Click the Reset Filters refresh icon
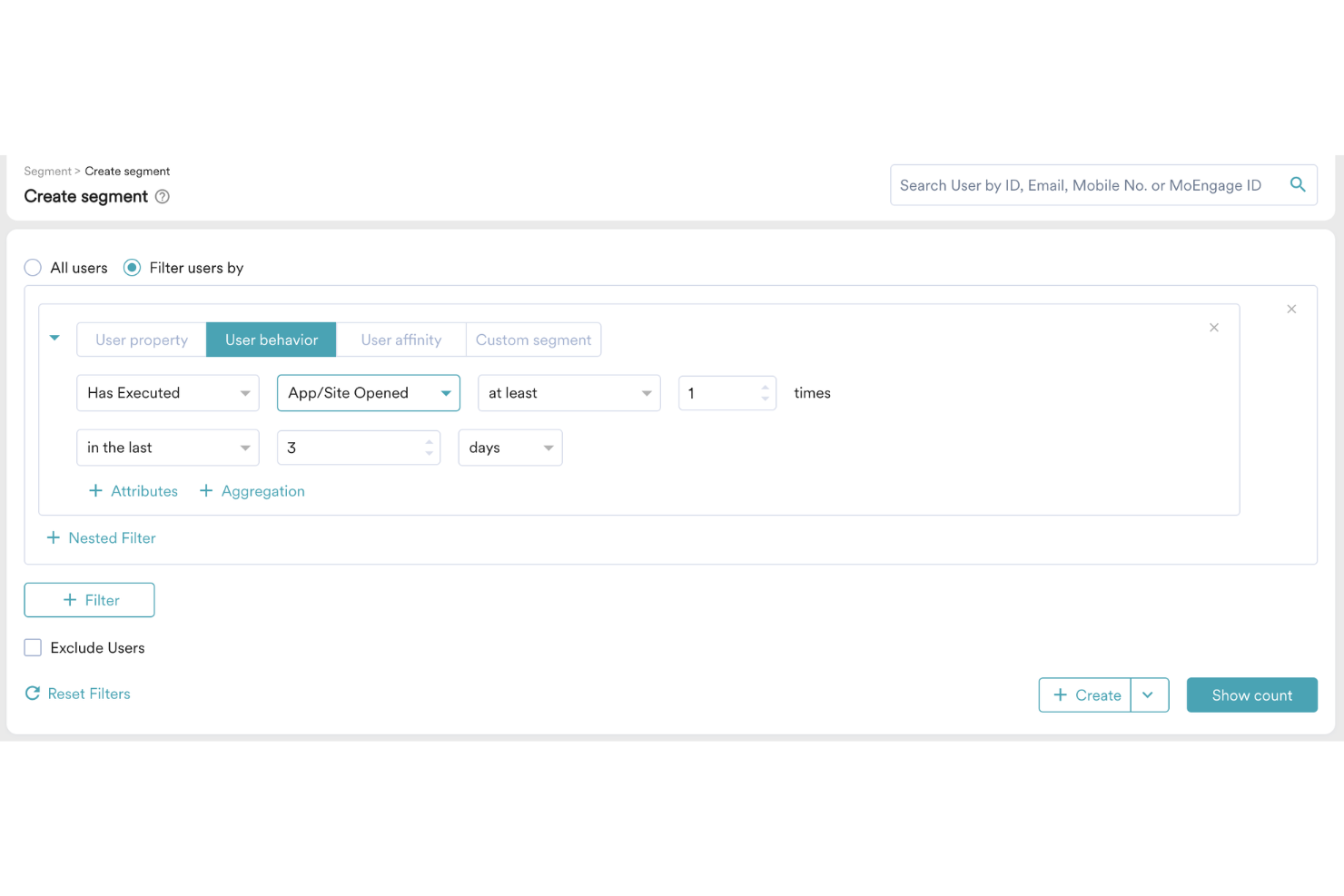 [33, 694]
